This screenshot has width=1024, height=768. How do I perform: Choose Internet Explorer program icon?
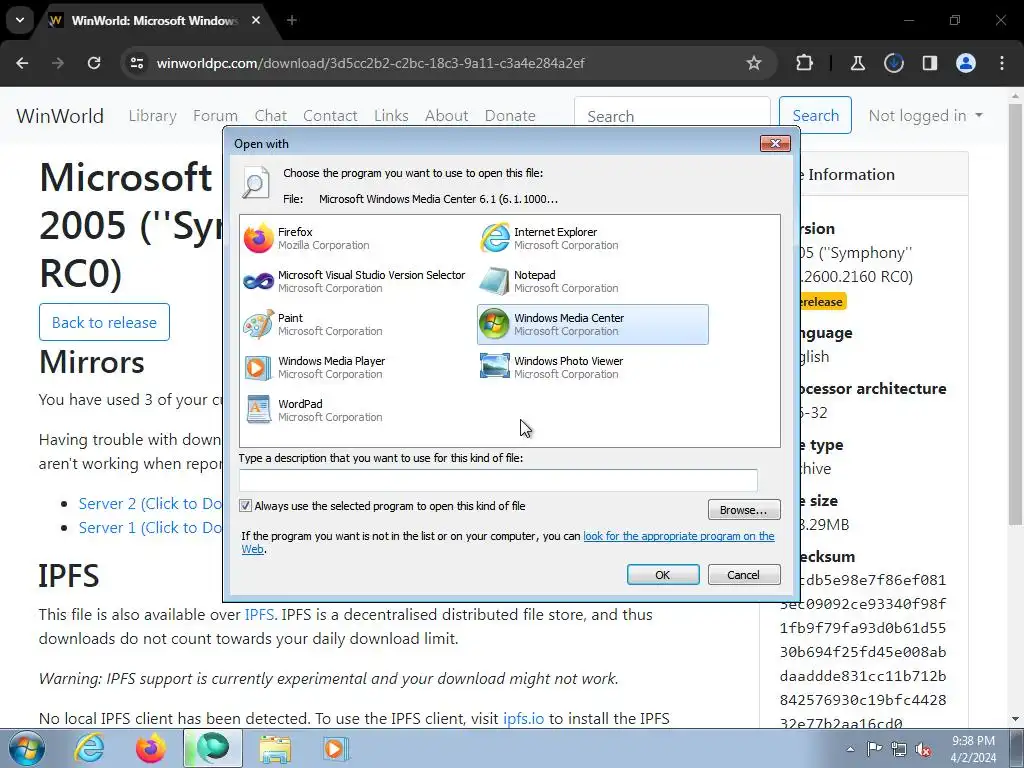tap(494, 238)
